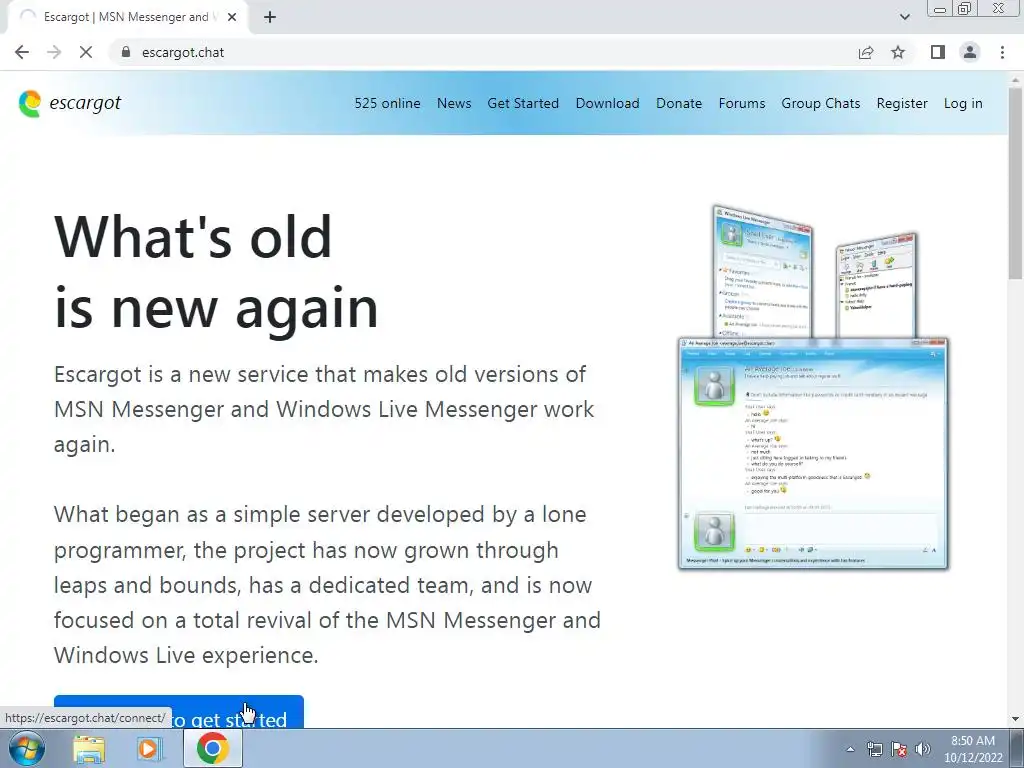This screenshot has width=1024, height=768.
Task: Open a new tab with plus button
Action: tap(270, 17)
